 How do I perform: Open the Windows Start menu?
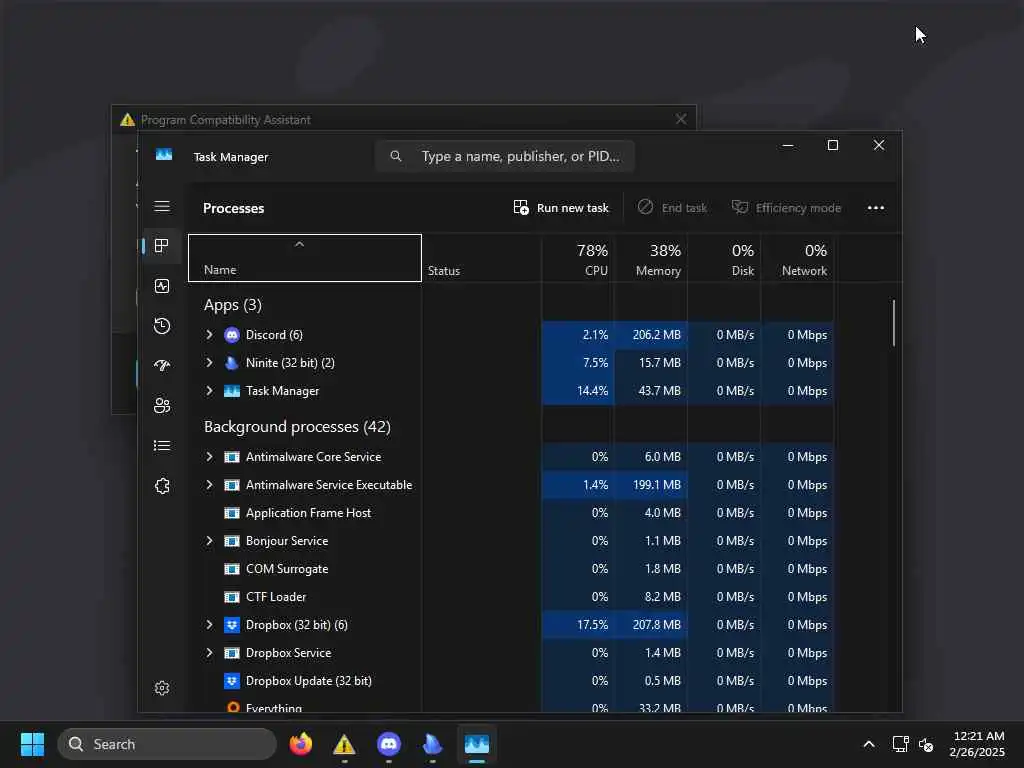(32, 744)
